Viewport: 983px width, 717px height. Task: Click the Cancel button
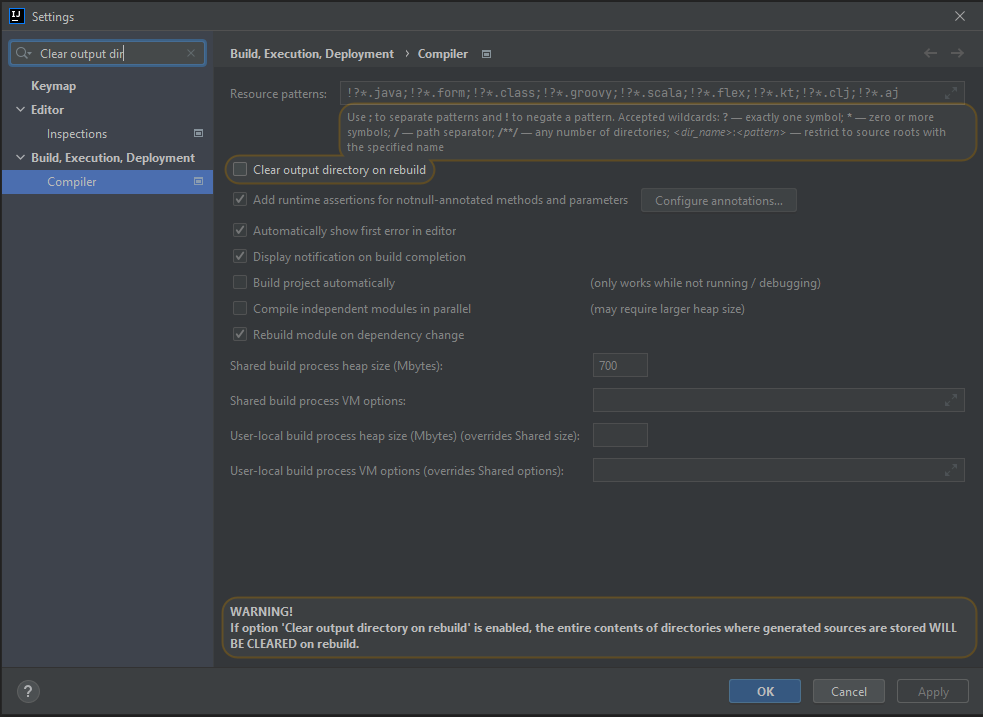coord(848,691)
